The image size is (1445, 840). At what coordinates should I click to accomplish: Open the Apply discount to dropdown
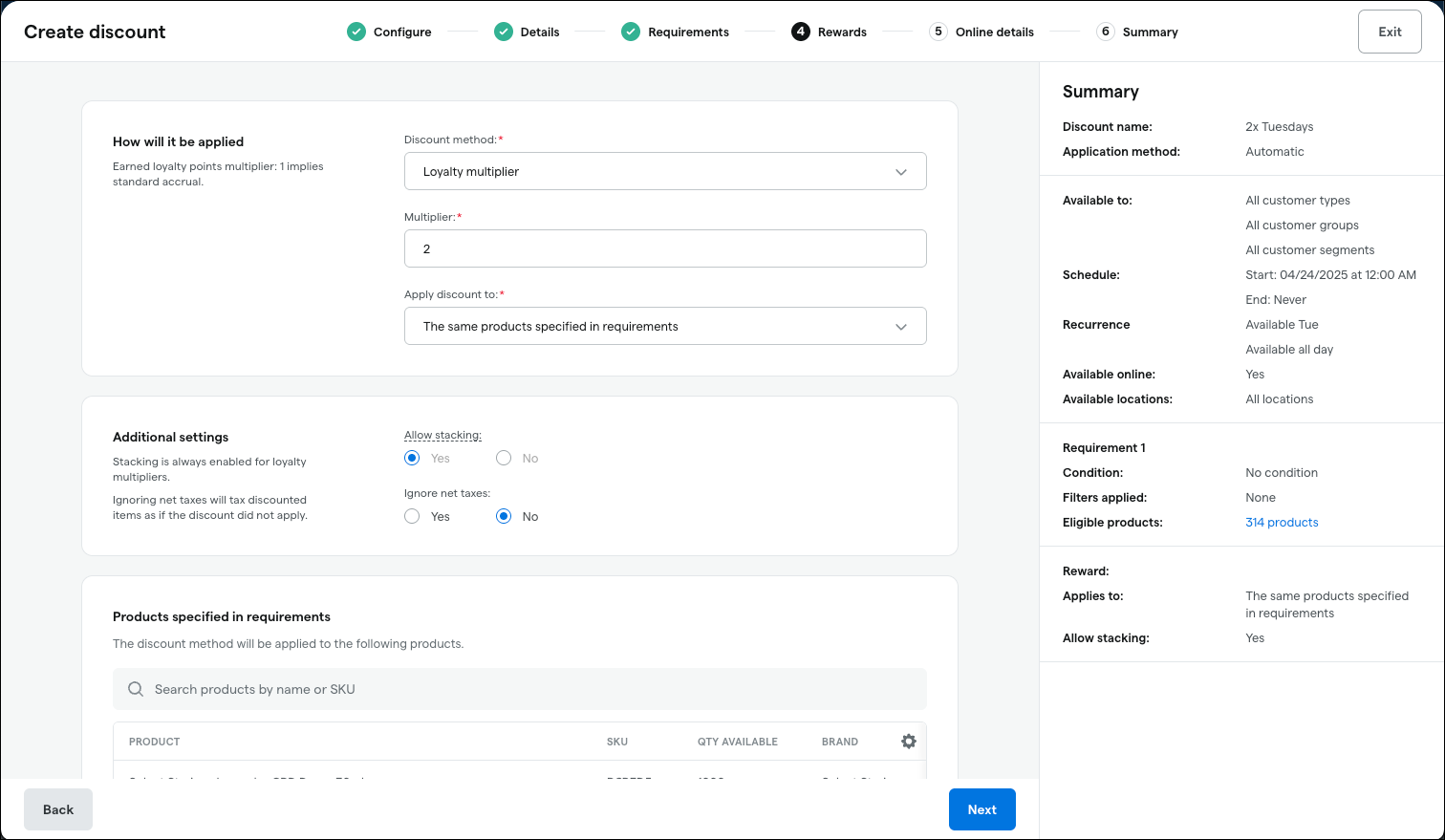coord(665,326)
